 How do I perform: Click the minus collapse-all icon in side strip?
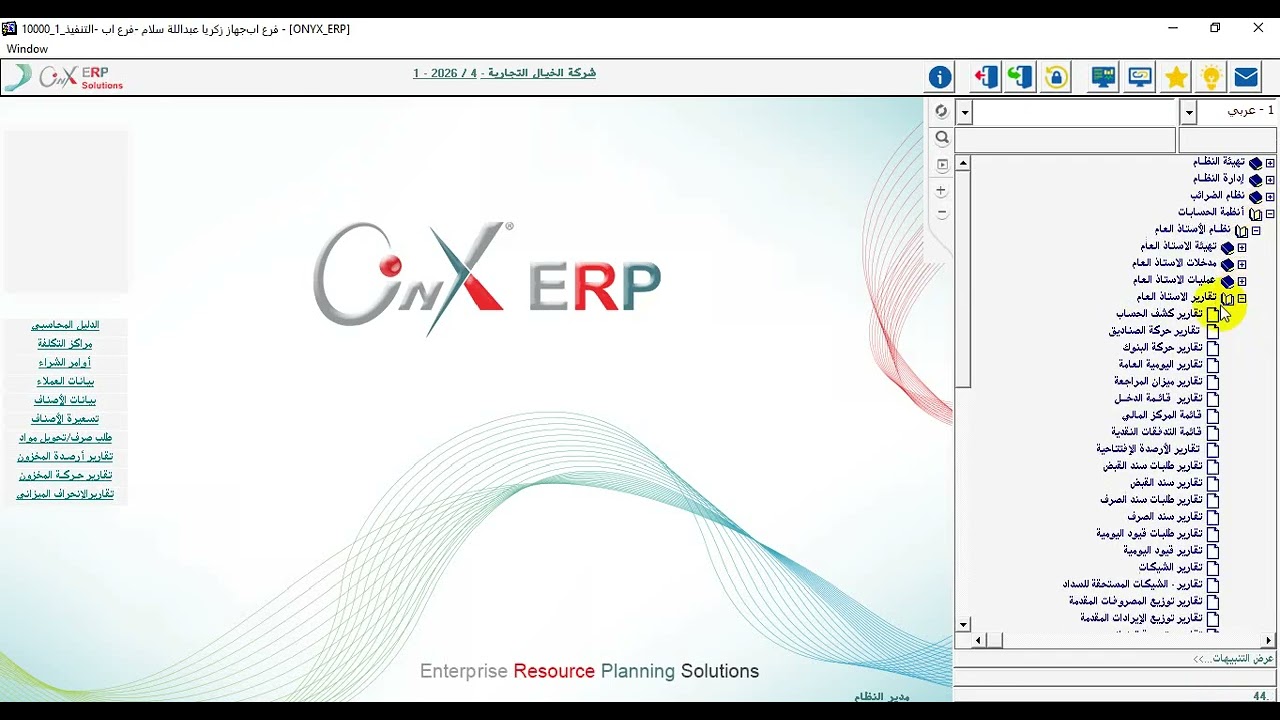pyautogui.click(x=941, y=213)
